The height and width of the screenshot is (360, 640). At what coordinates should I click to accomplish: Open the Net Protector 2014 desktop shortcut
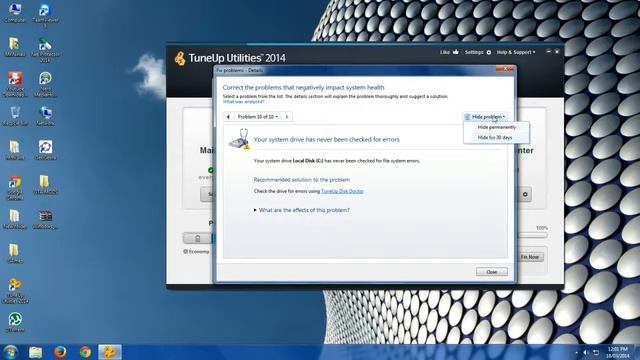tap(45, 50)
